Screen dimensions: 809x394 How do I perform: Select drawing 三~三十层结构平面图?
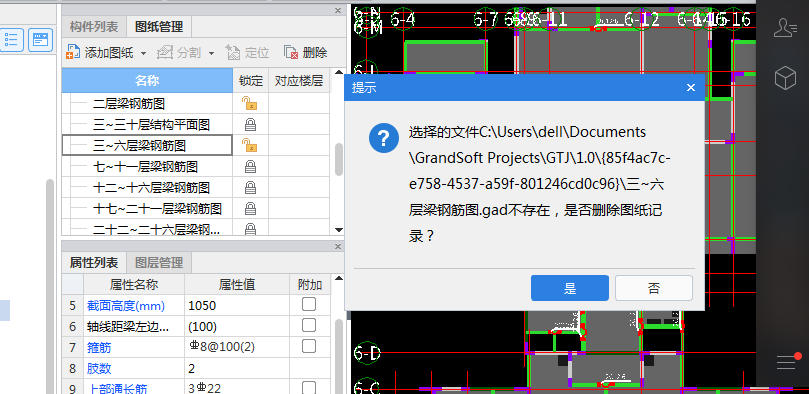pos(152,125)
